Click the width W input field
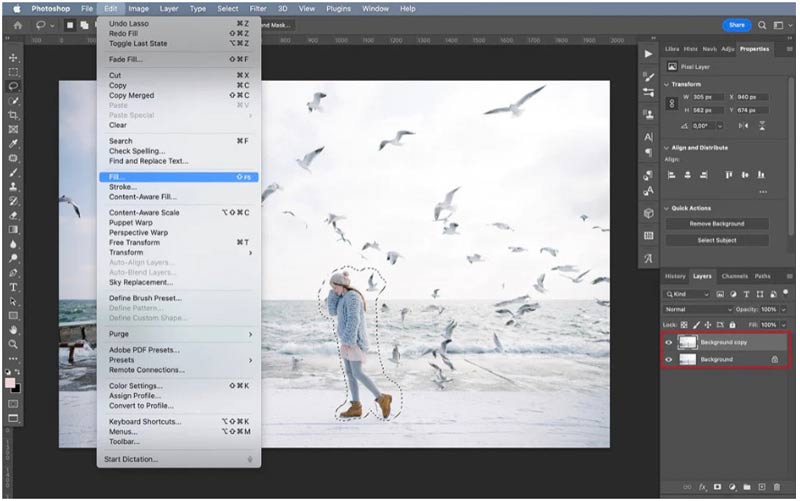This screenshot has width=800, height=501. (707, 97)
